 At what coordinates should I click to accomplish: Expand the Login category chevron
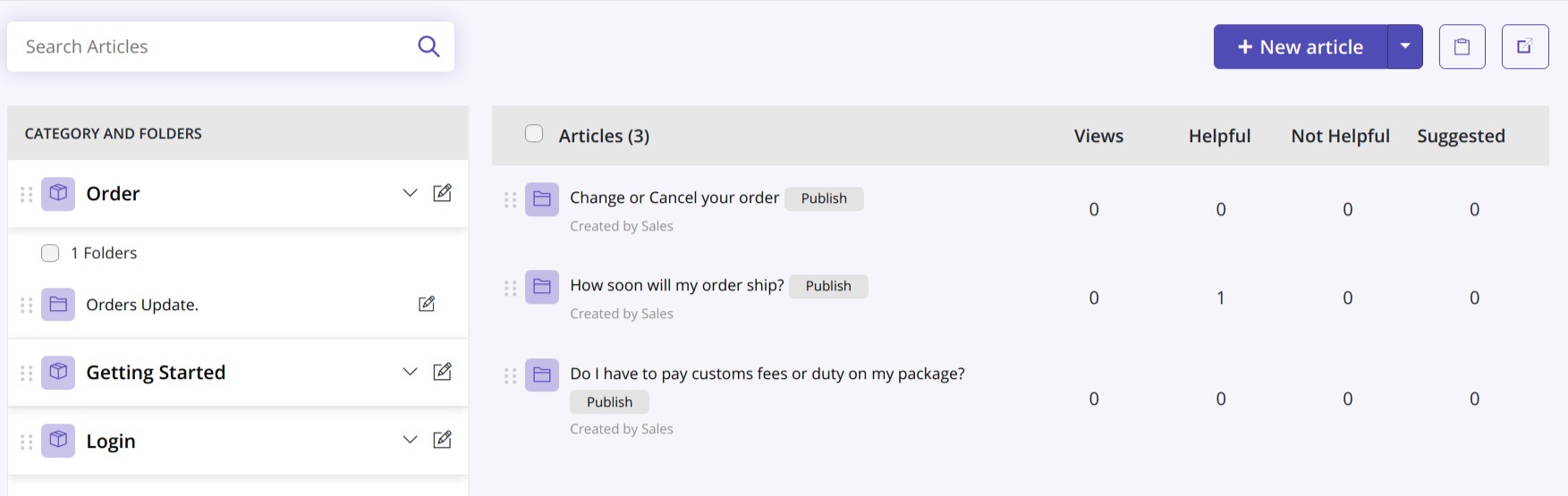(410, 440)
